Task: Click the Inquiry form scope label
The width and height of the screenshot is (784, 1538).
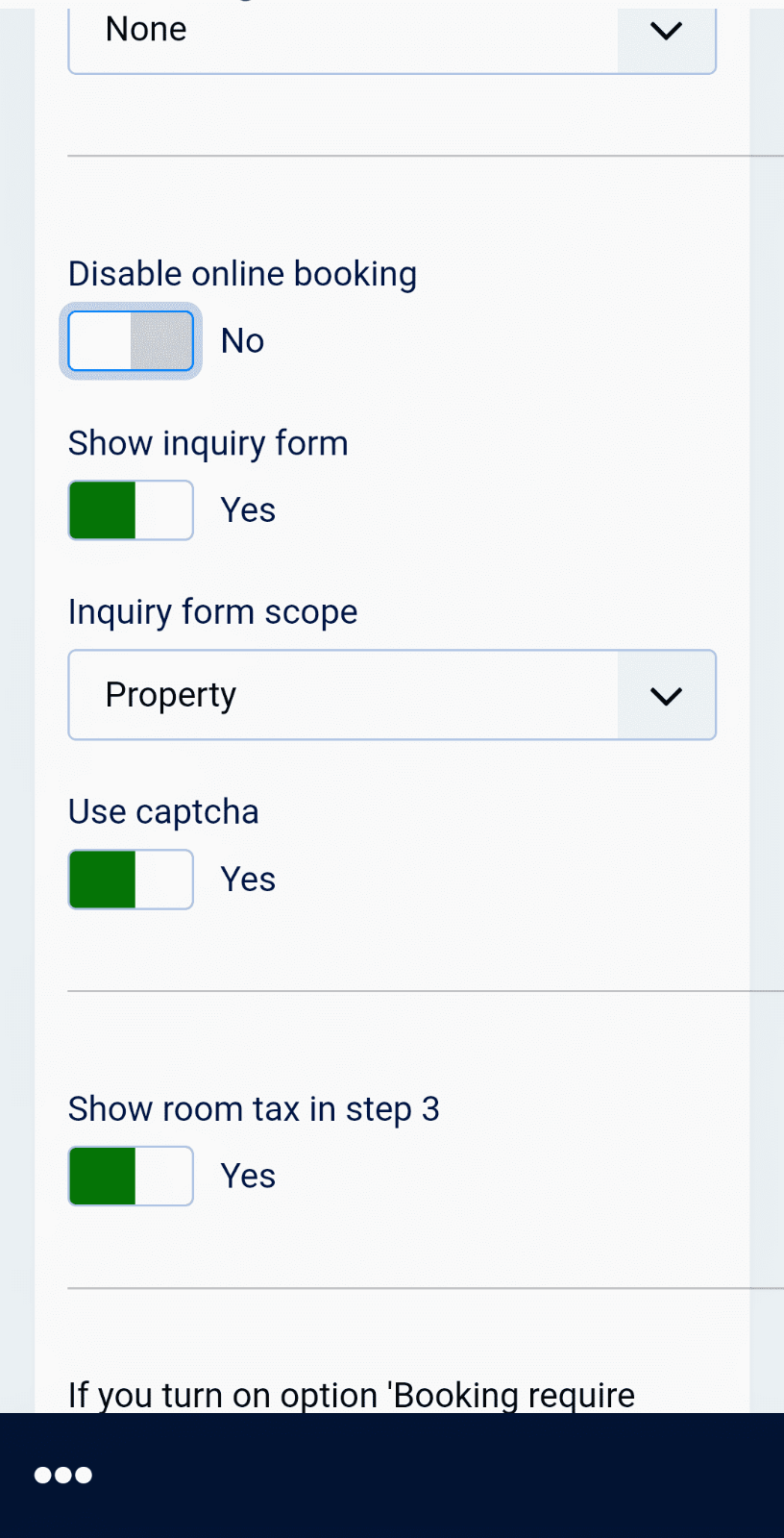Action: (x=212, y=612)
